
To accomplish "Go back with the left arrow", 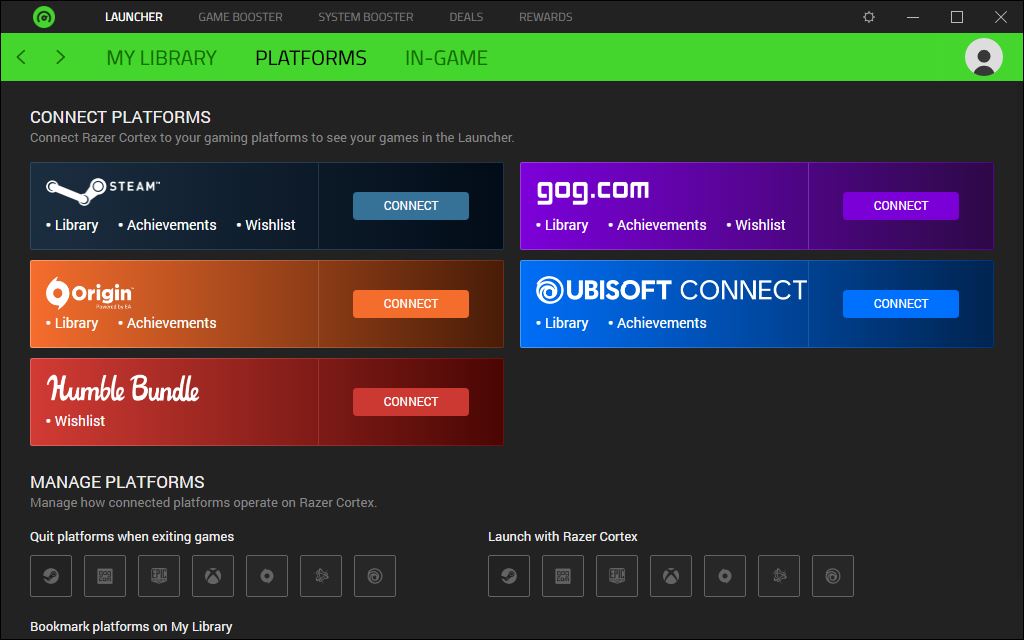I will tap(22, 57).
